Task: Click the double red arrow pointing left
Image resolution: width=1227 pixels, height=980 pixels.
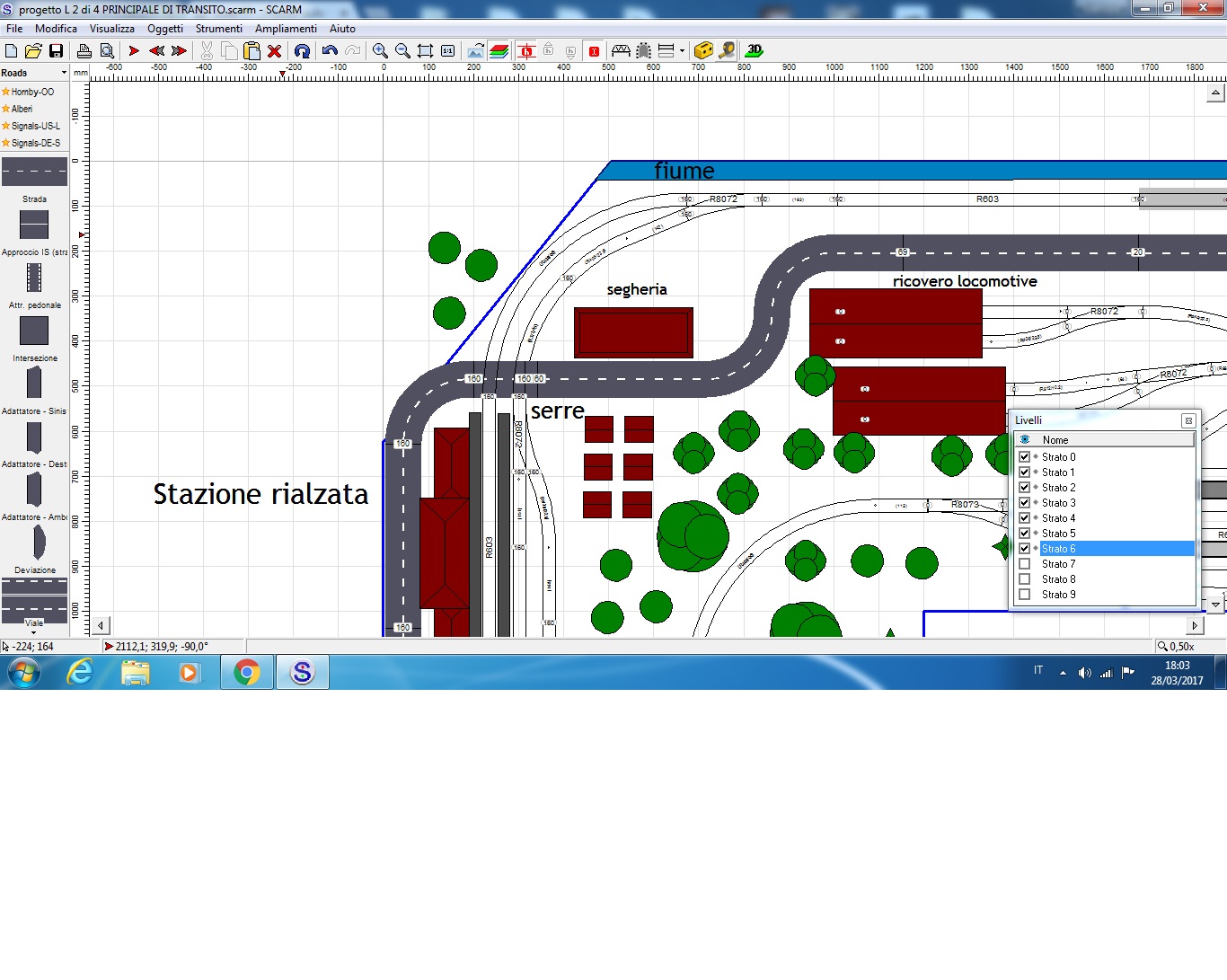Action: [x=156, y=51]
